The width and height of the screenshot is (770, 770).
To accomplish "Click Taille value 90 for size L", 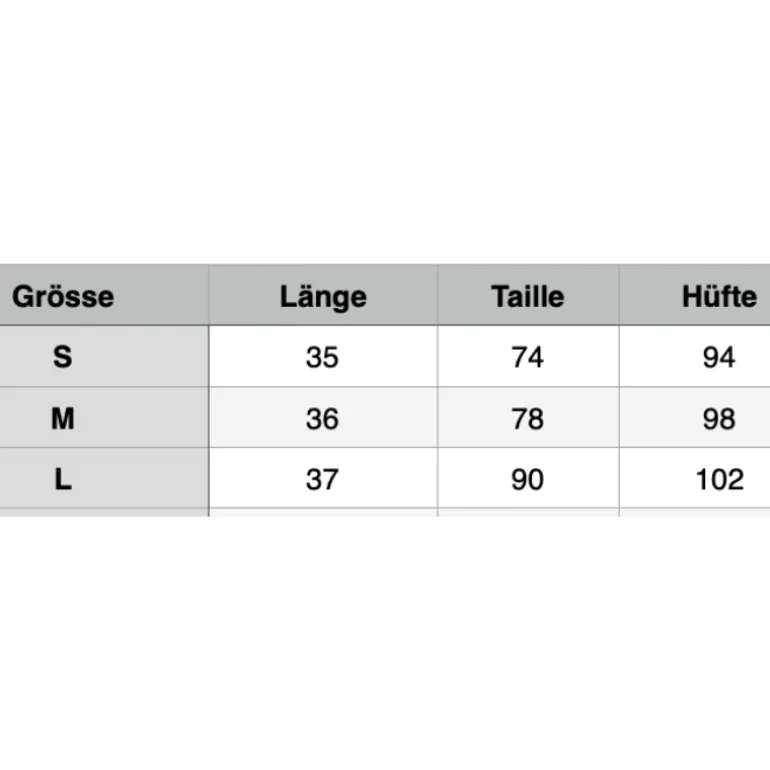I will pyautogui.click(x=527, y=479).
